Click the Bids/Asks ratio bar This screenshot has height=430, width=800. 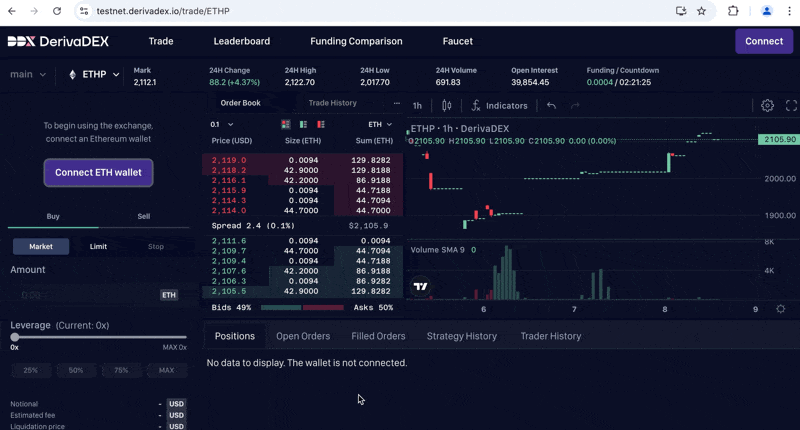pos(302,308)
